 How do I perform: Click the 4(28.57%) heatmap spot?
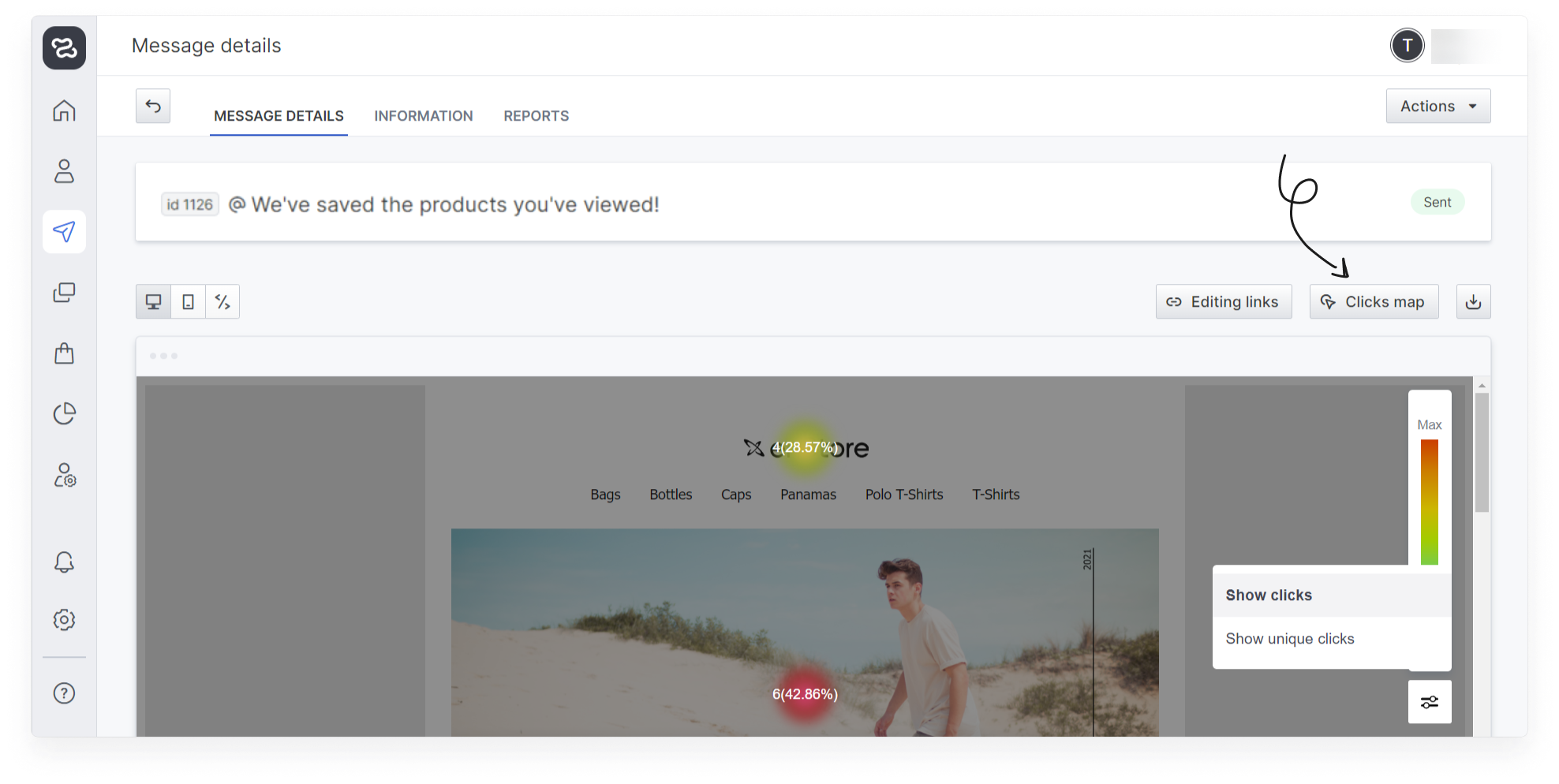pyautogui.click(x=804, y=448)
